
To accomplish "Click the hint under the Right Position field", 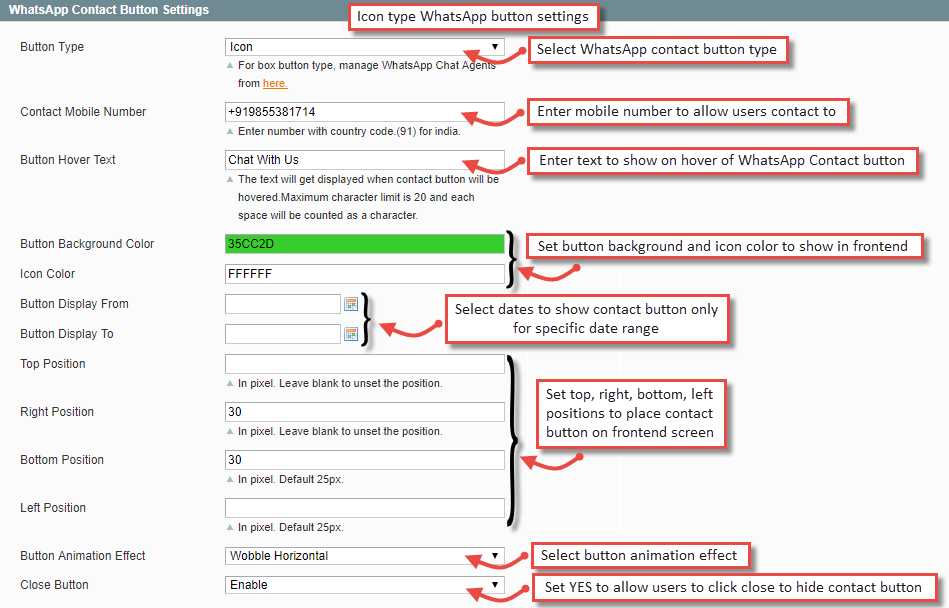I will (x=340, y=431).
